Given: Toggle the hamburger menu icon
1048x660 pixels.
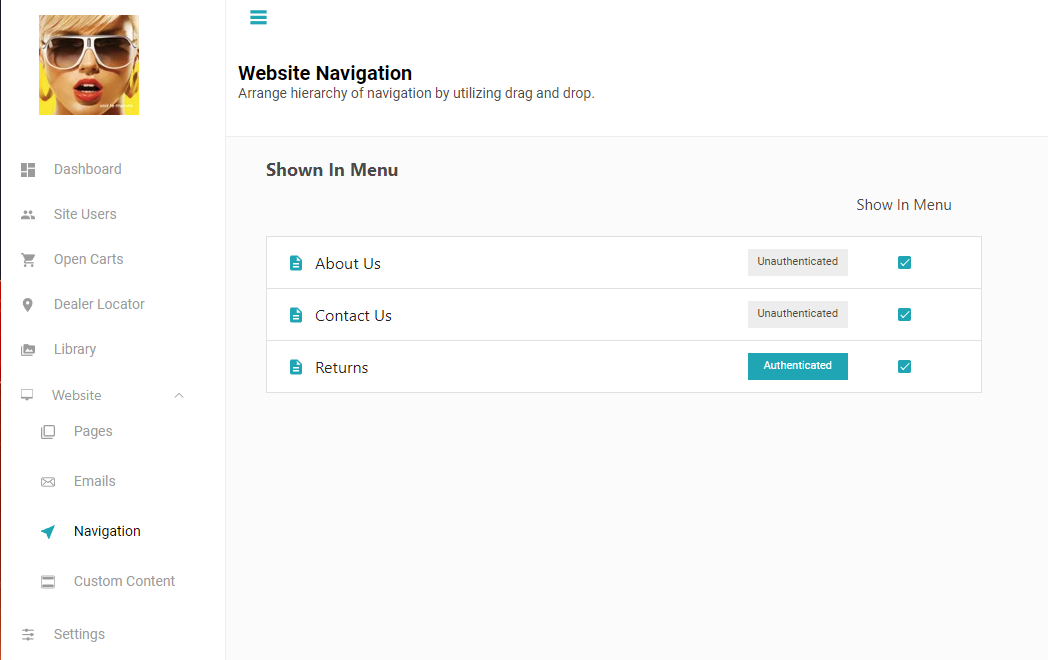Looking at the screenshot, I should tap(258, 17).
